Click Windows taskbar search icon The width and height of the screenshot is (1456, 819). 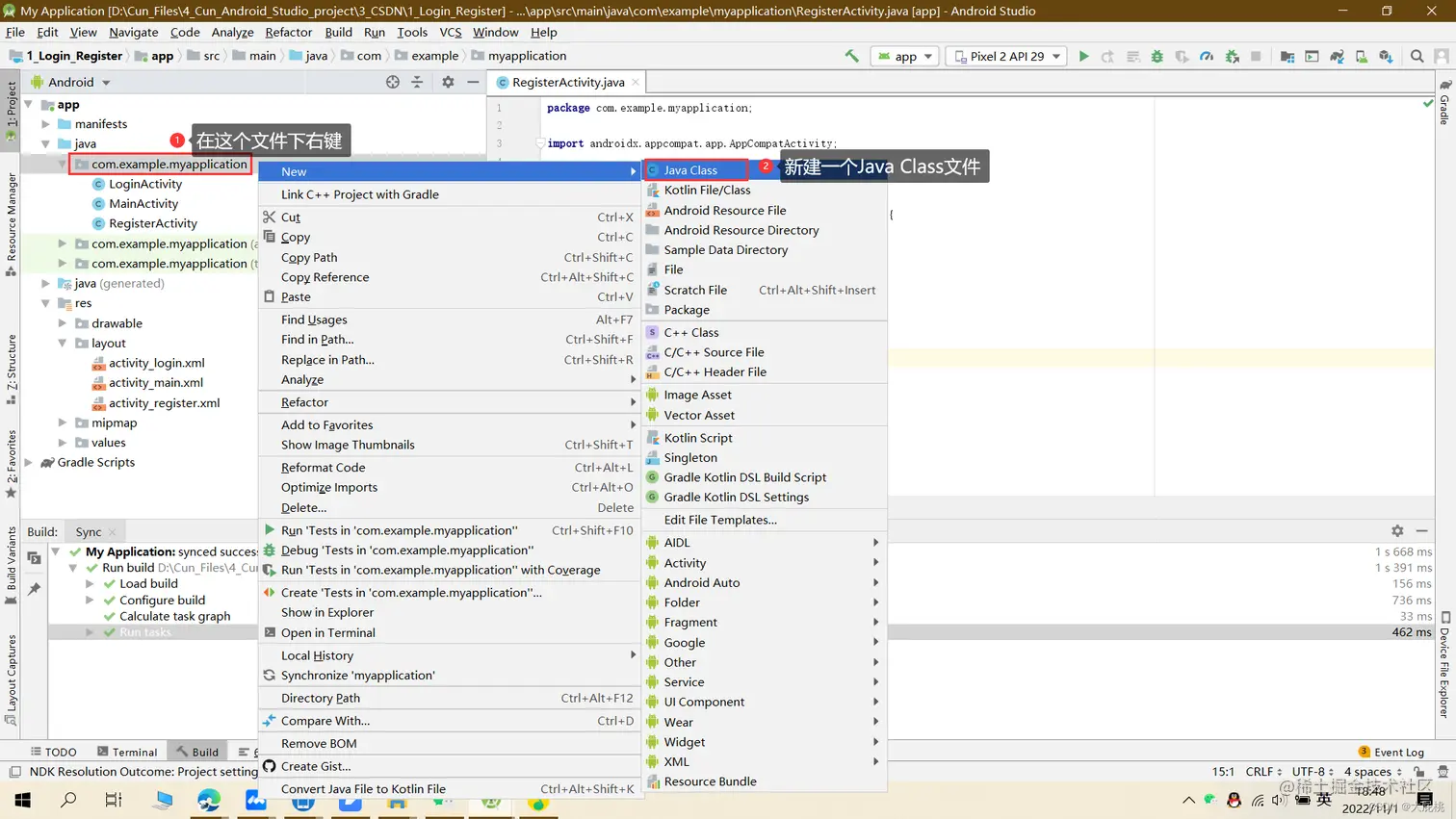click(68, 800)
